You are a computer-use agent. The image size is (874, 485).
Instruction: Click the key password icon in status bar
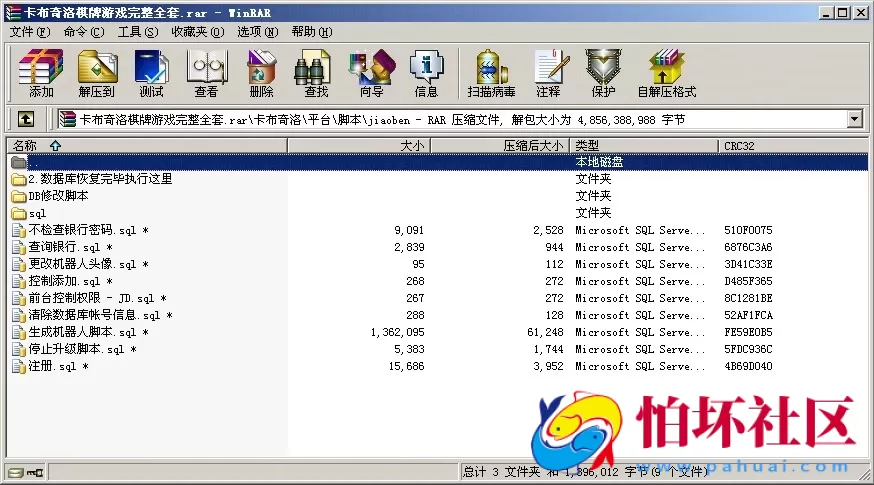[x=36, y=473]
